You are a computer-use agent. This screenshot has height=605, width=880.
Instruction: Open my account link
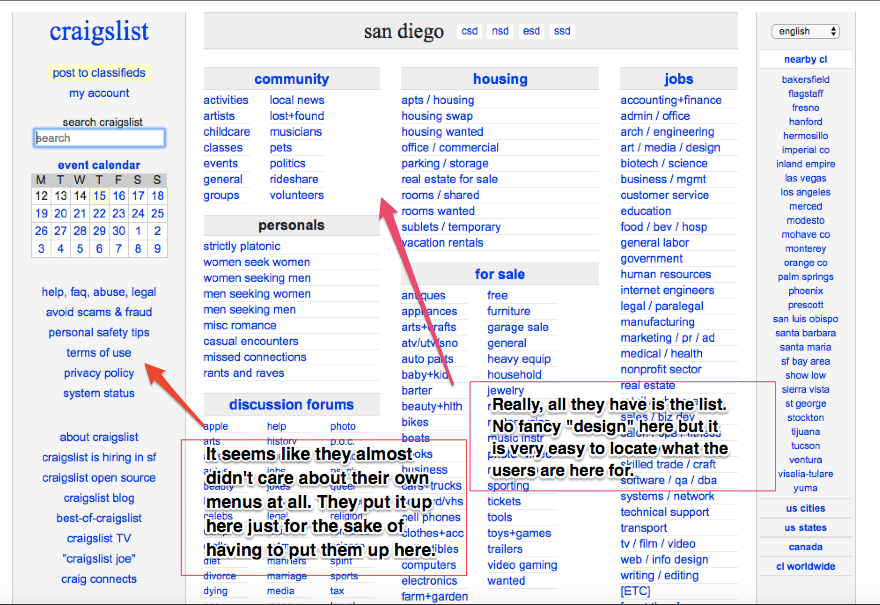[99, 93]
